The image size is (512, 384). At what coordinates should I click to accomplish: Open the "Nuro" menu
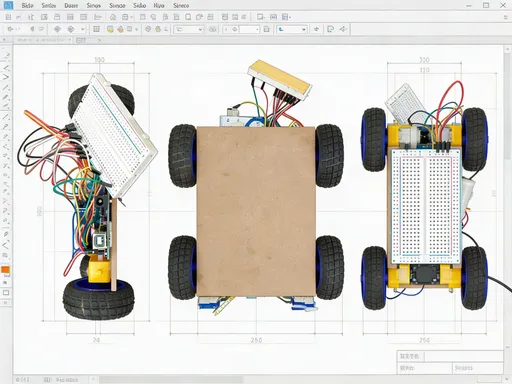(x=159, y=5)
